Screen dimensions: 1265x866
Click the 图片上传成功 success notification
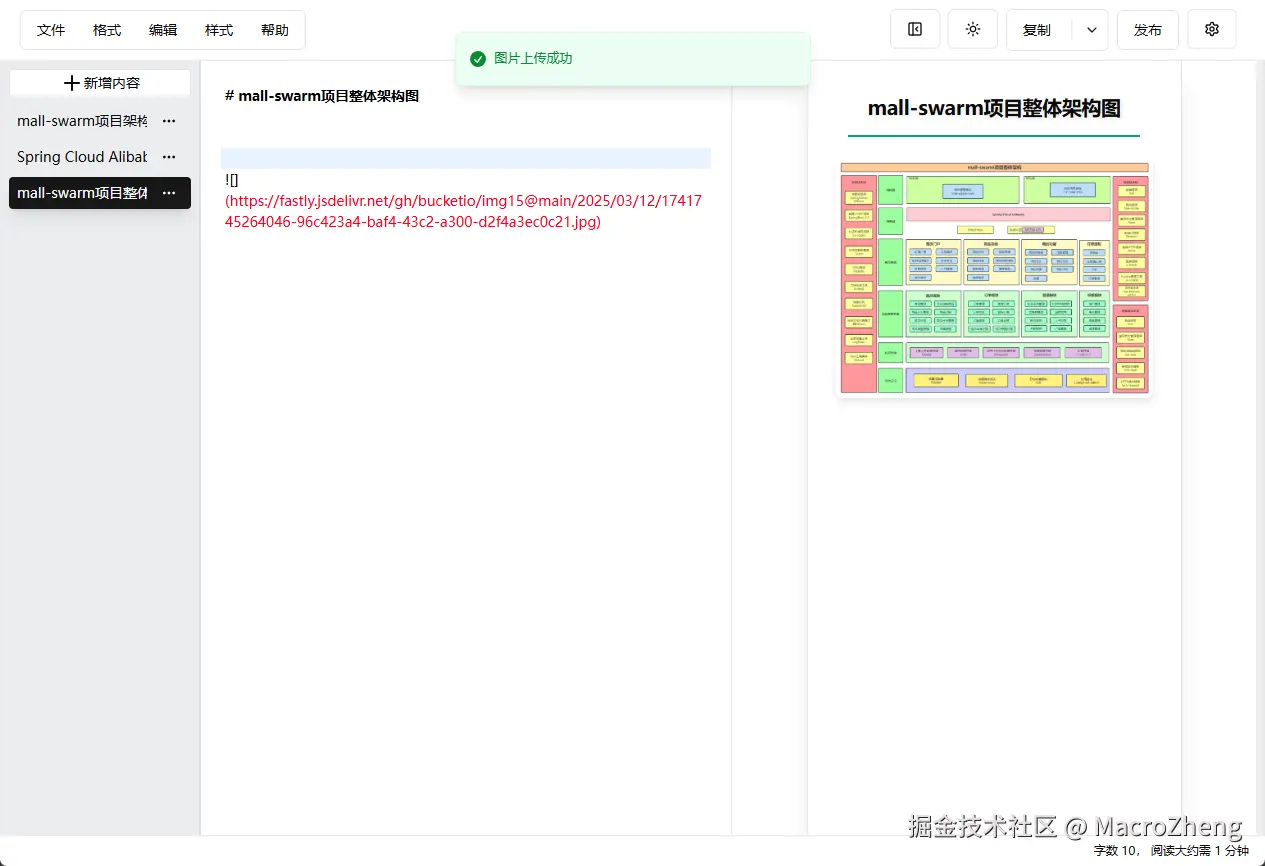632,59
